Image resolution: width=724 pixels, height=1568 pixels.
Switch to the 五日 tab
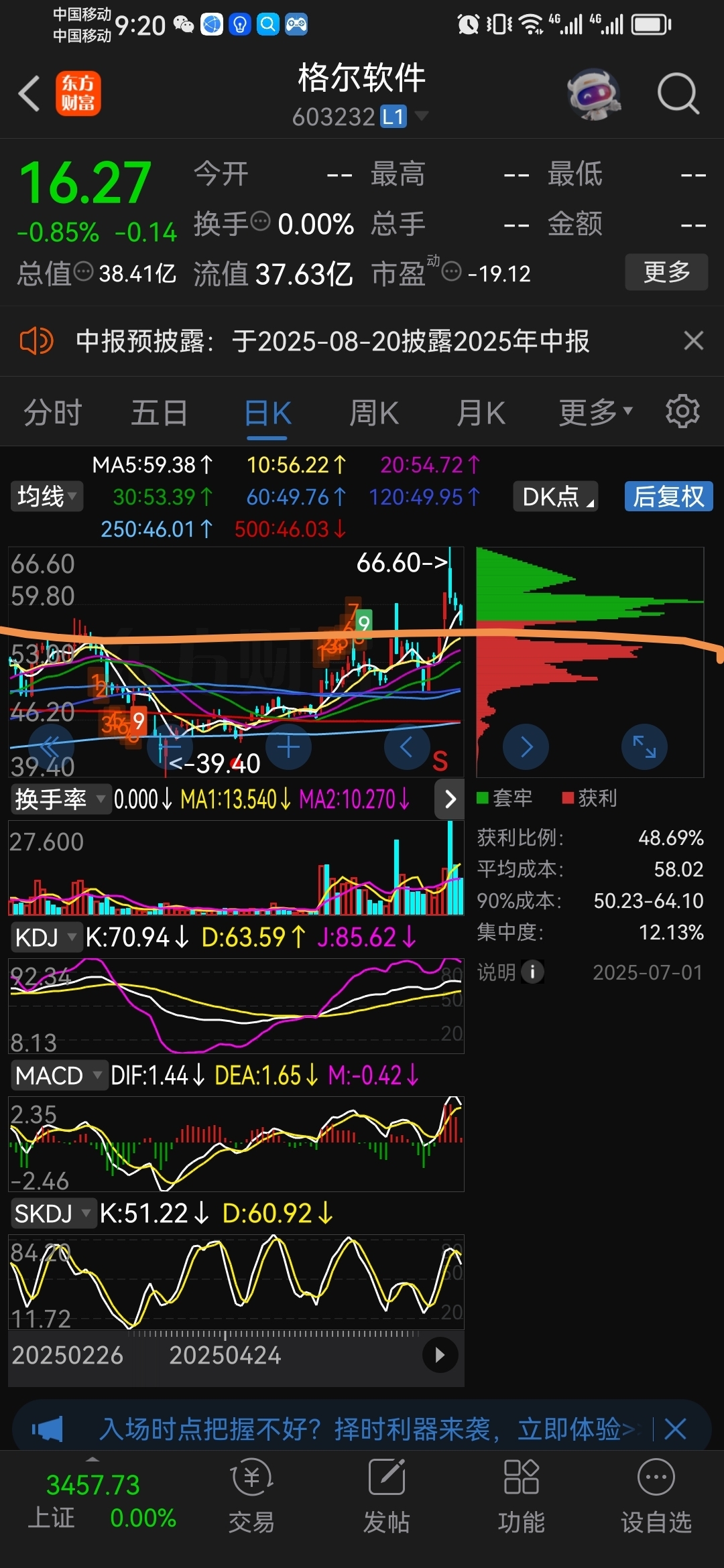tap(160, 413)
